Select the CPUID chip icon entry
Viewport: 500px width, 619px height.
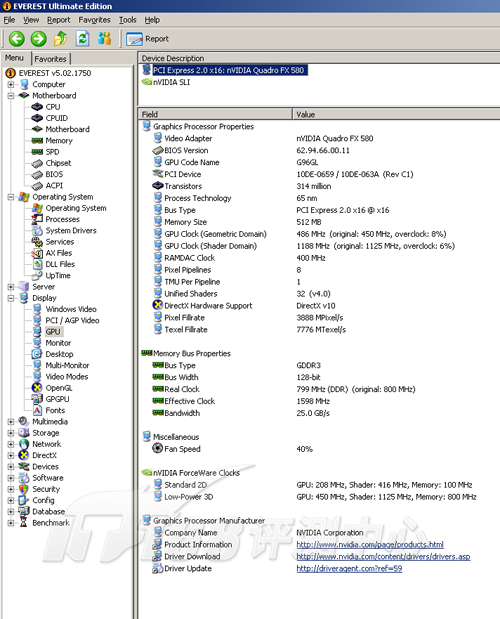(x=37, y=118)
